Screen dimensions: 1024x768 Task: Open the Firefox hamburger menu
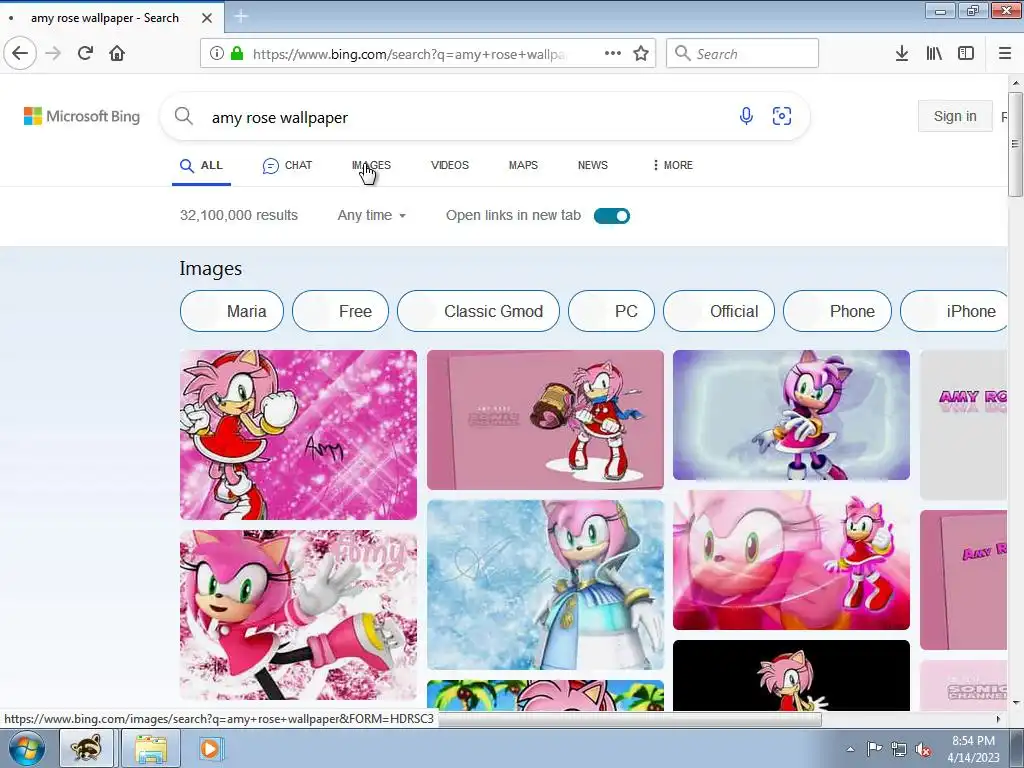[1005, 53]
